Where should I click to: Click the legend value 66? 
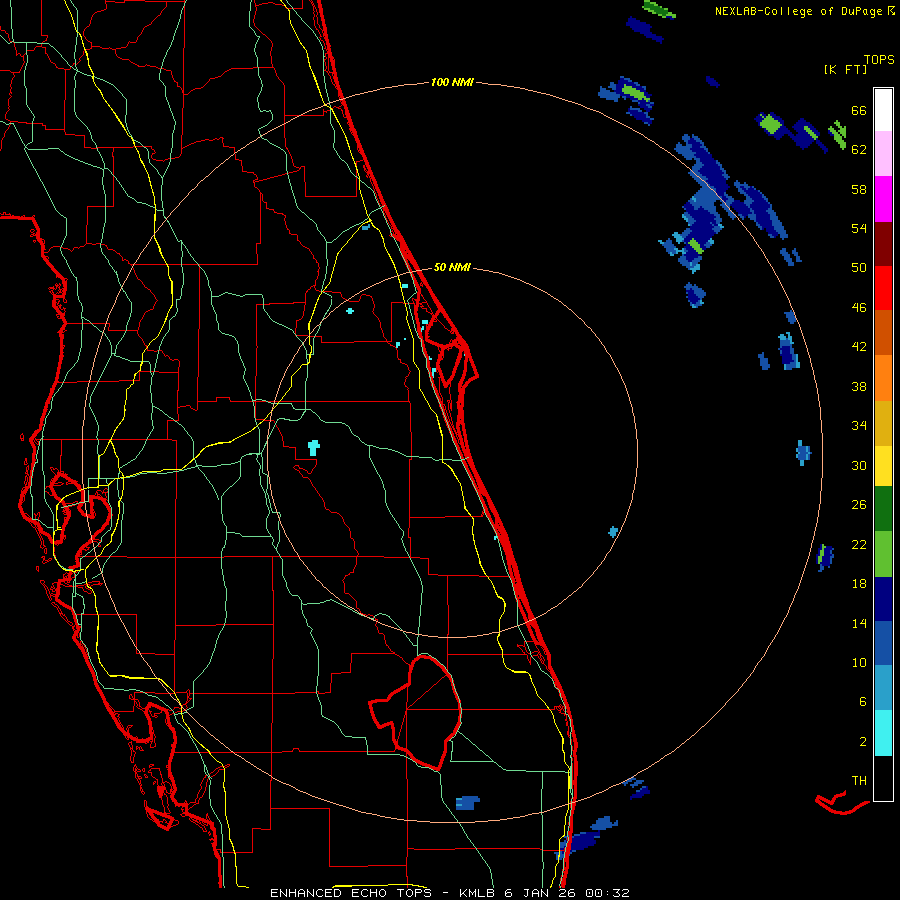pyautogui.click(x=859, y=110)
